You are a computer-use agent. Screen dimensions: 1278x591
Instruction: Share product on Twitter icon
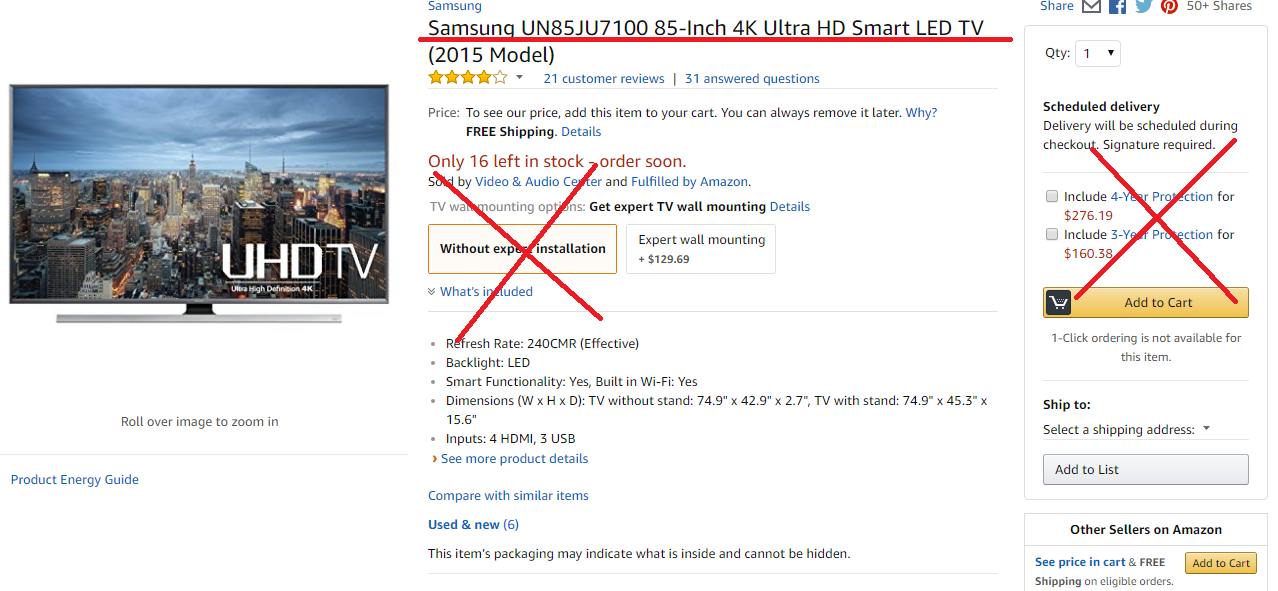(1143, 6)
